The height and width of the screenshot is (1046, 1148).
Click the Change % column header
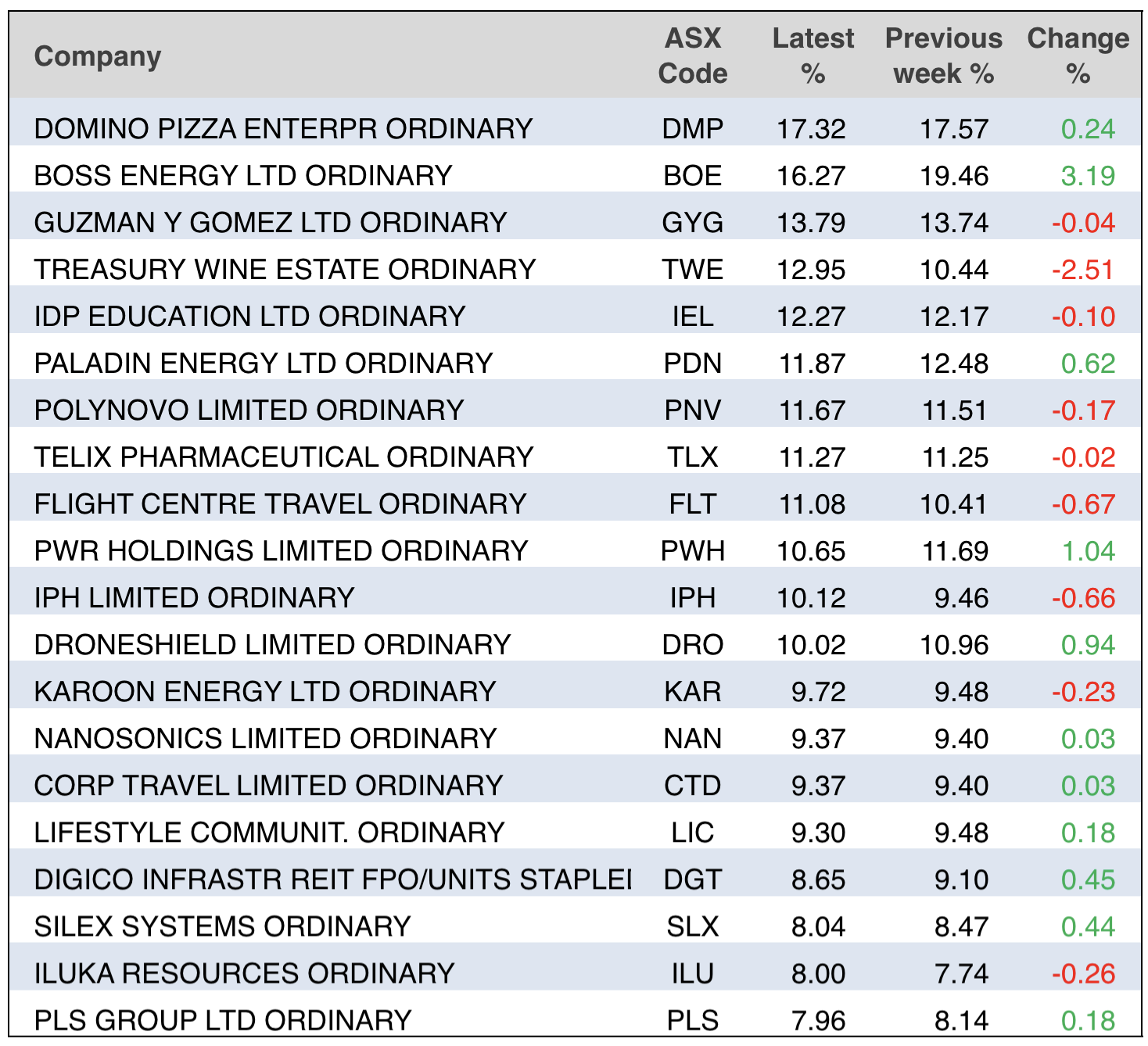pos(1078,56)
